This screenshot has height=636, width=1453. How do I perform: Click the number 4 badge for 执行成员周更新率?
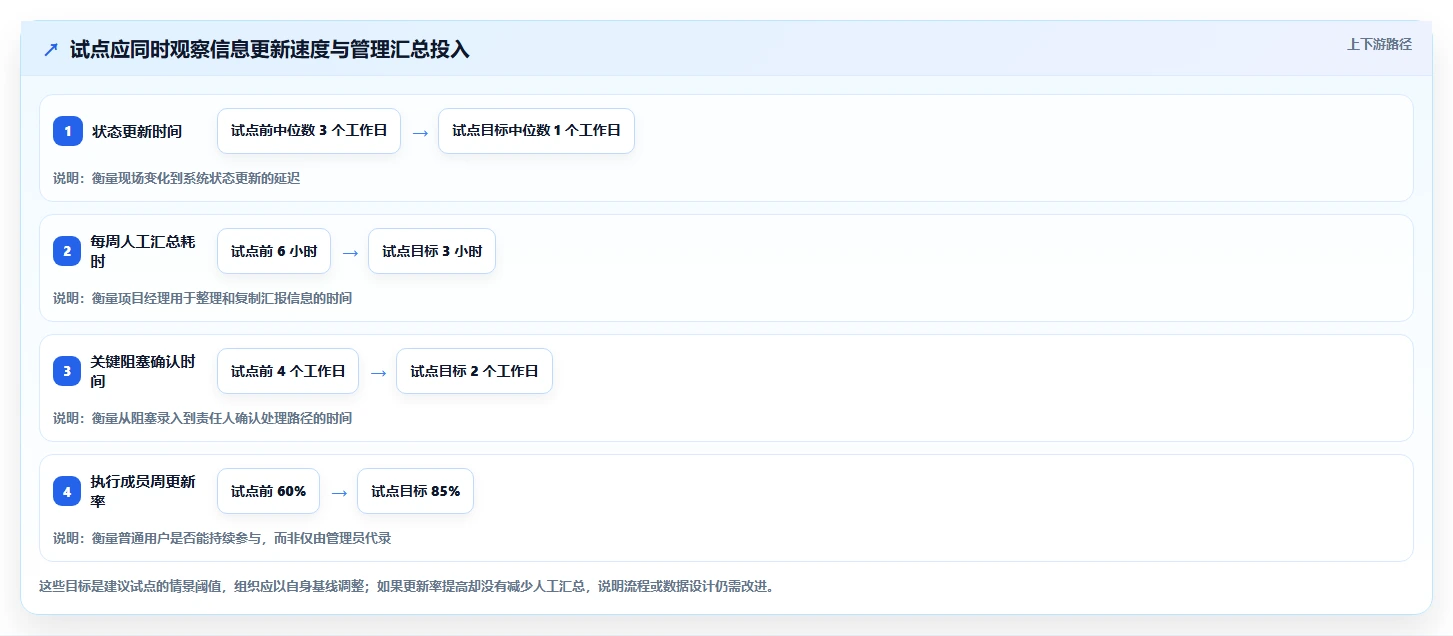point(68,491)
